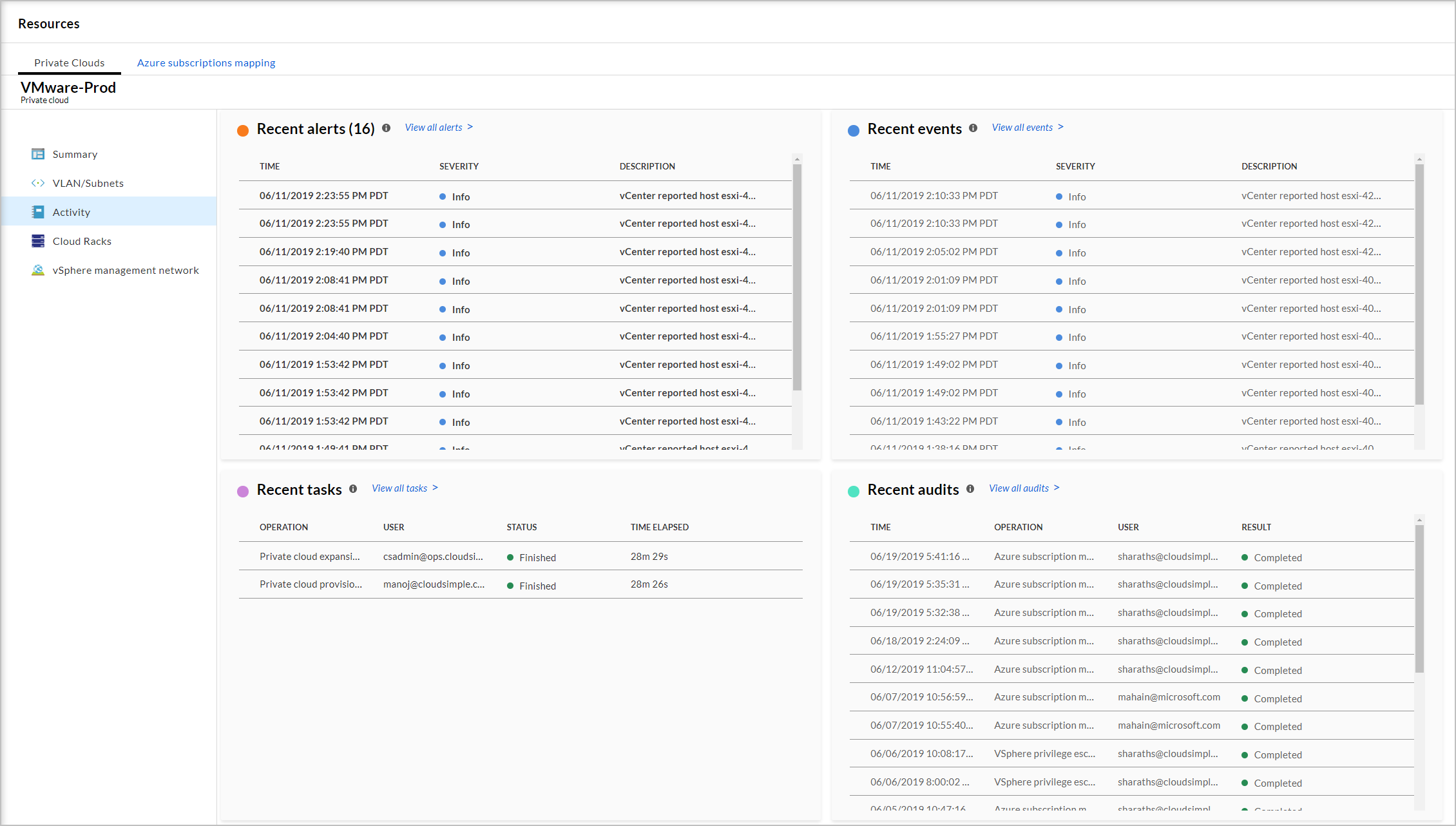Screen dimensions: 1456x826
Task: Click the Recent tasks info tooltip icon
Action: (x=355, y=489)
